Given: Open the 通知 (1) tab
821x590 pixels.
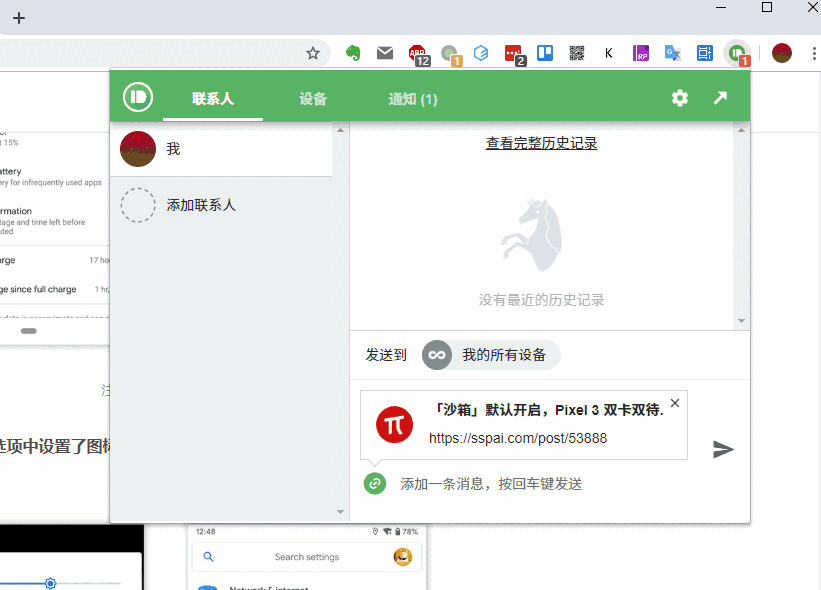Looking at the screenshot, I should click(412, 99).
